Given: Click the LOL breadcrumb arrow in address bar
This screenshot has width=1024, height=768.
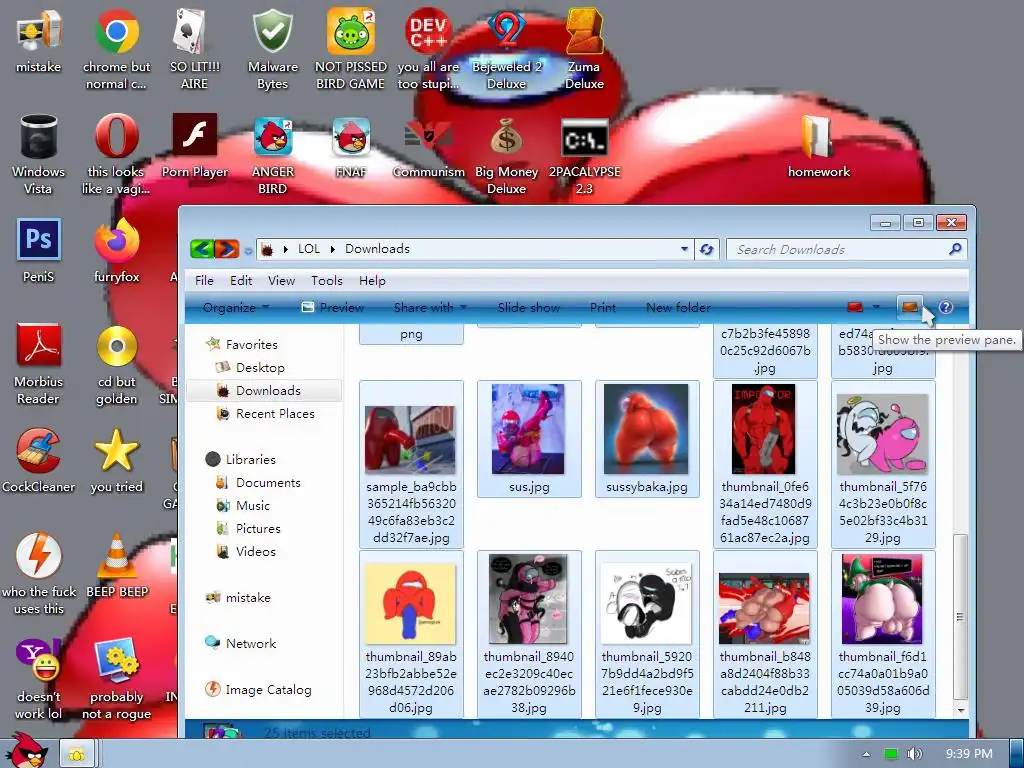Looking at the screenshot, I should [x=332, y=249].
